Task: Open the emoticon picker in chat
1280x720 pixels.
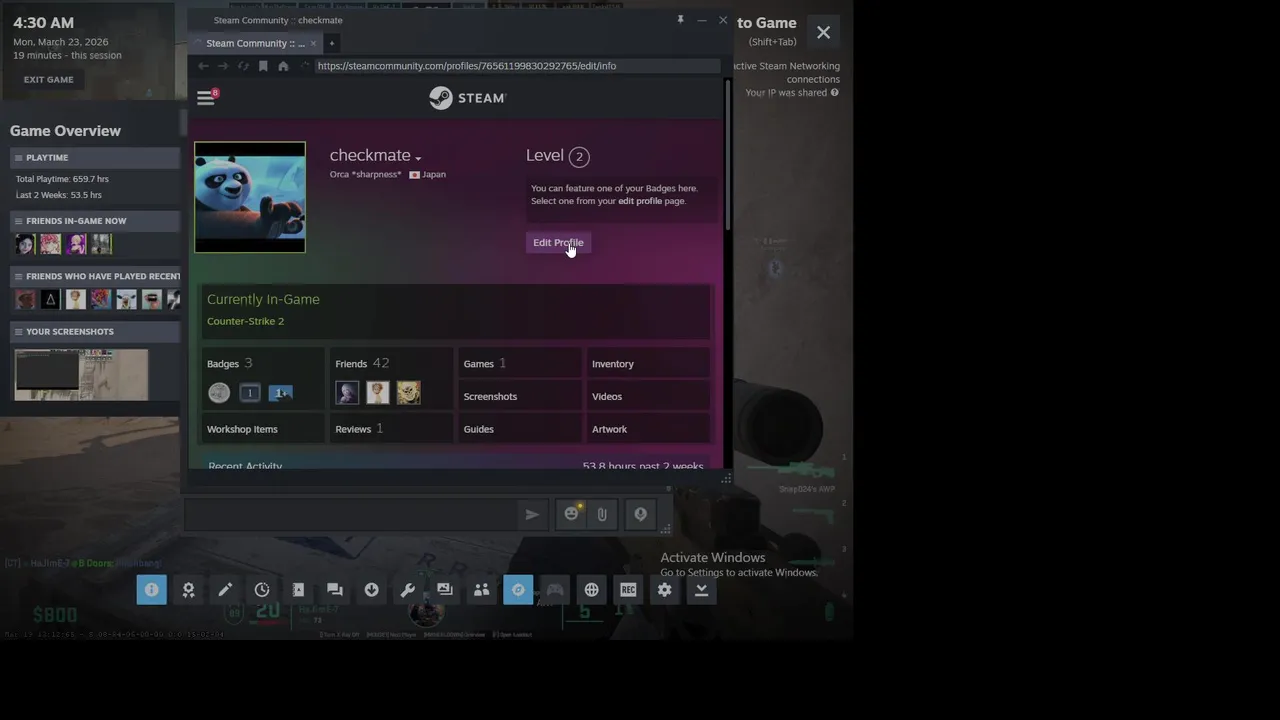Action: coord(572,514)
